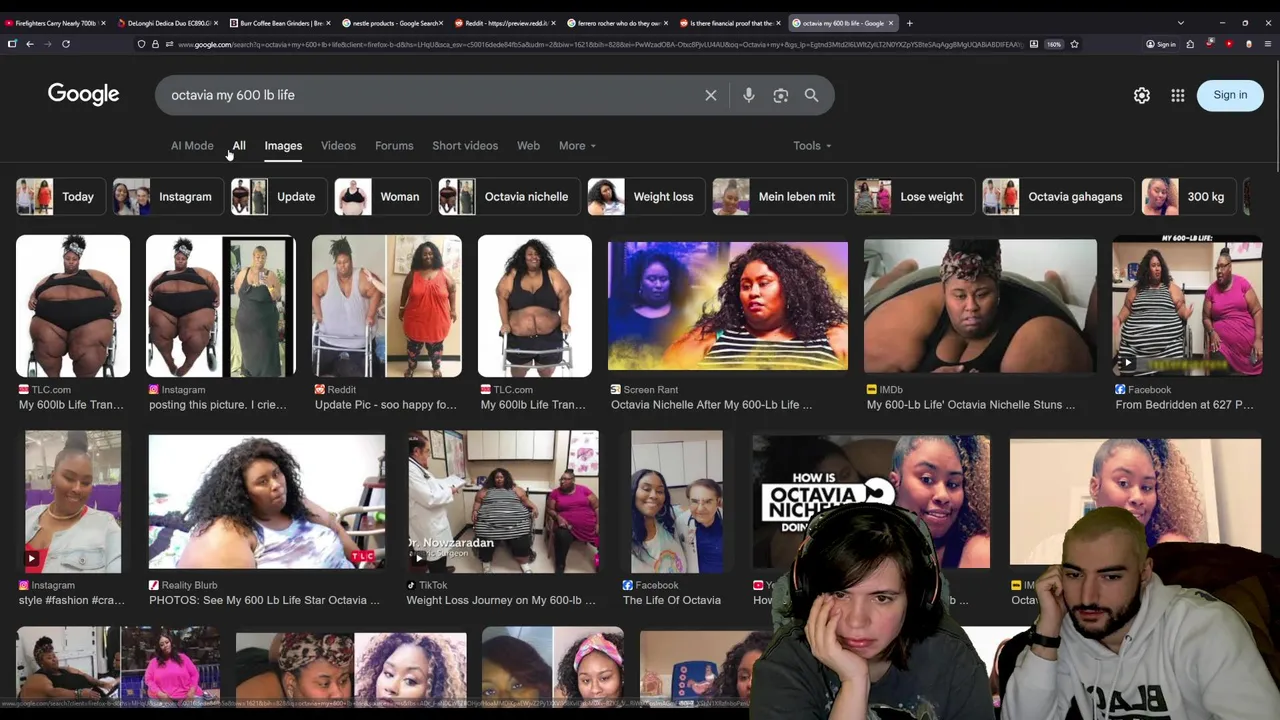Select the Woman filter chip

click(x=383, y=197)
